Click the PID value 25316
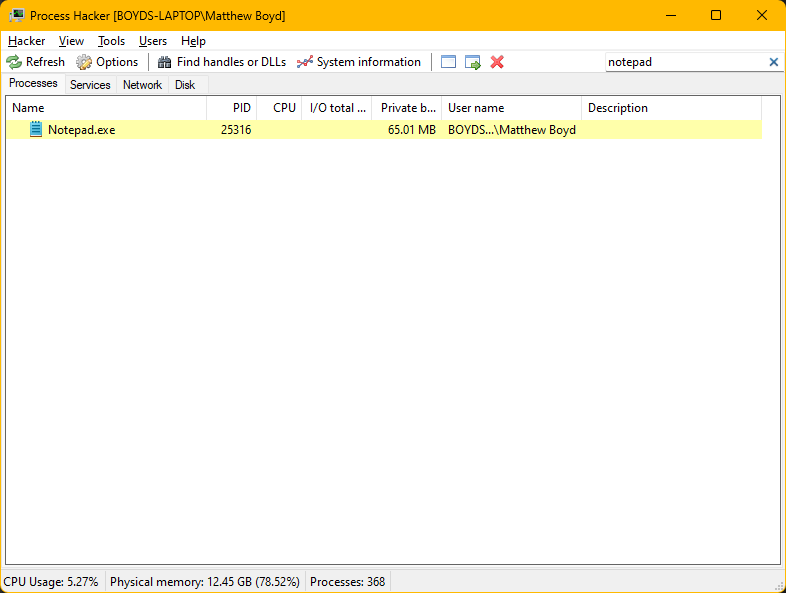 click(x=236, y=130)
